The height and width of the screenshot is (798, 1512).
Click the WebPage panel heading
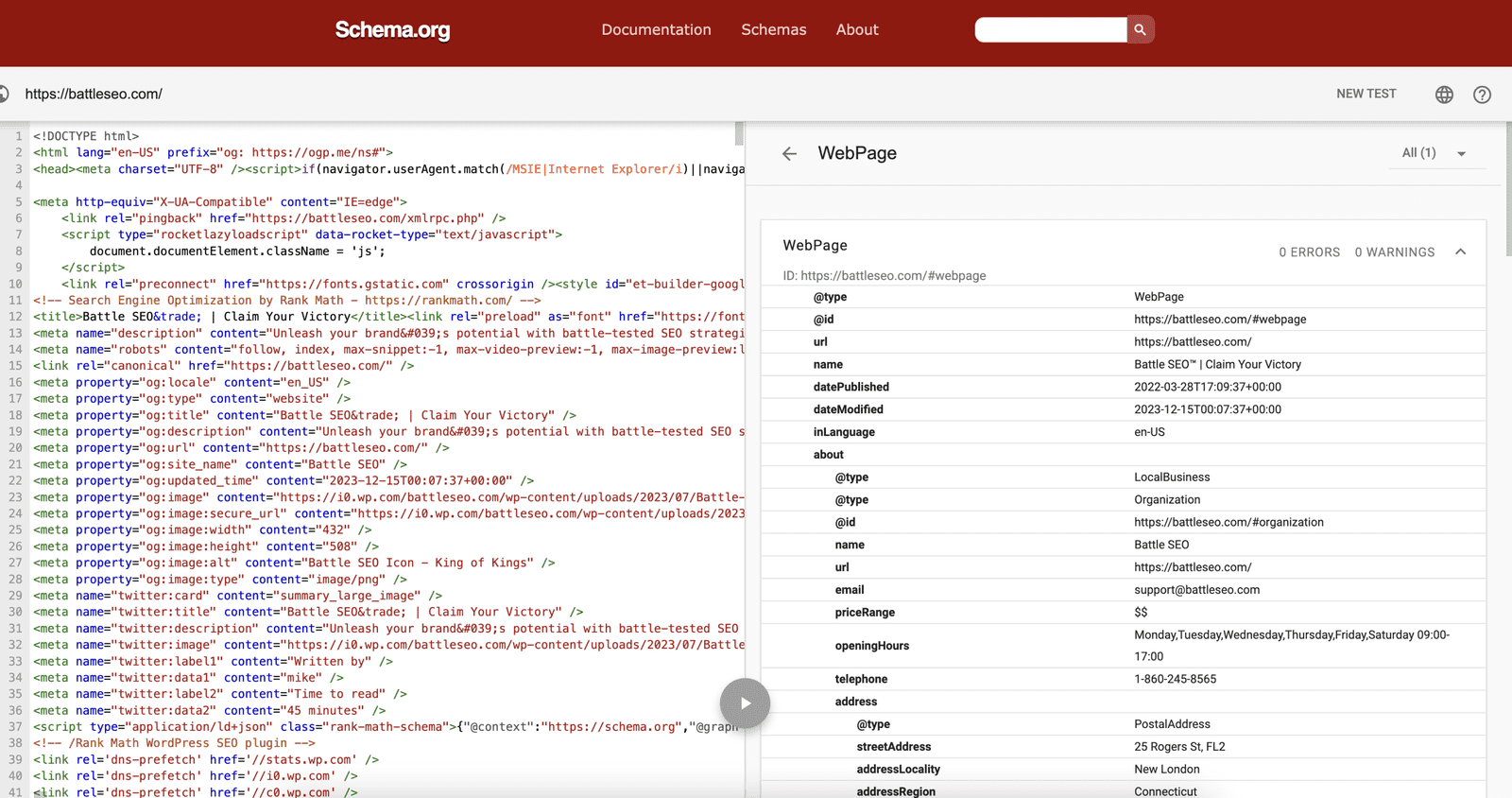[857, 153]
